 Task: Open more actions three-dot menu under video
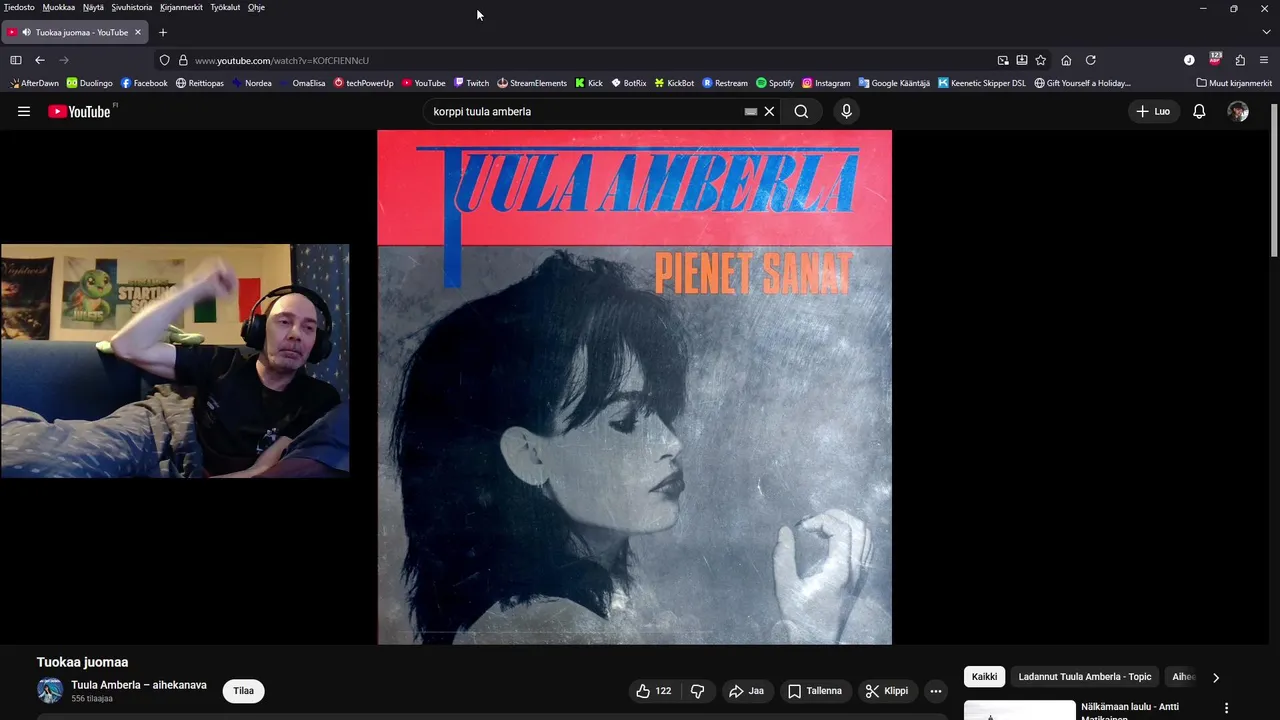pos(936,691)
